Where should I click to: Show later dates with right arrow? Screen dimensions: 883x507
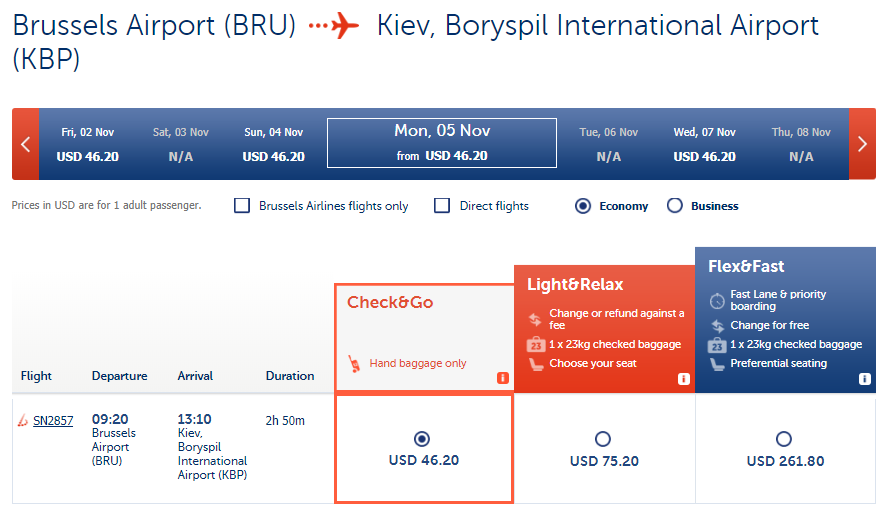(x=862, y=144)
